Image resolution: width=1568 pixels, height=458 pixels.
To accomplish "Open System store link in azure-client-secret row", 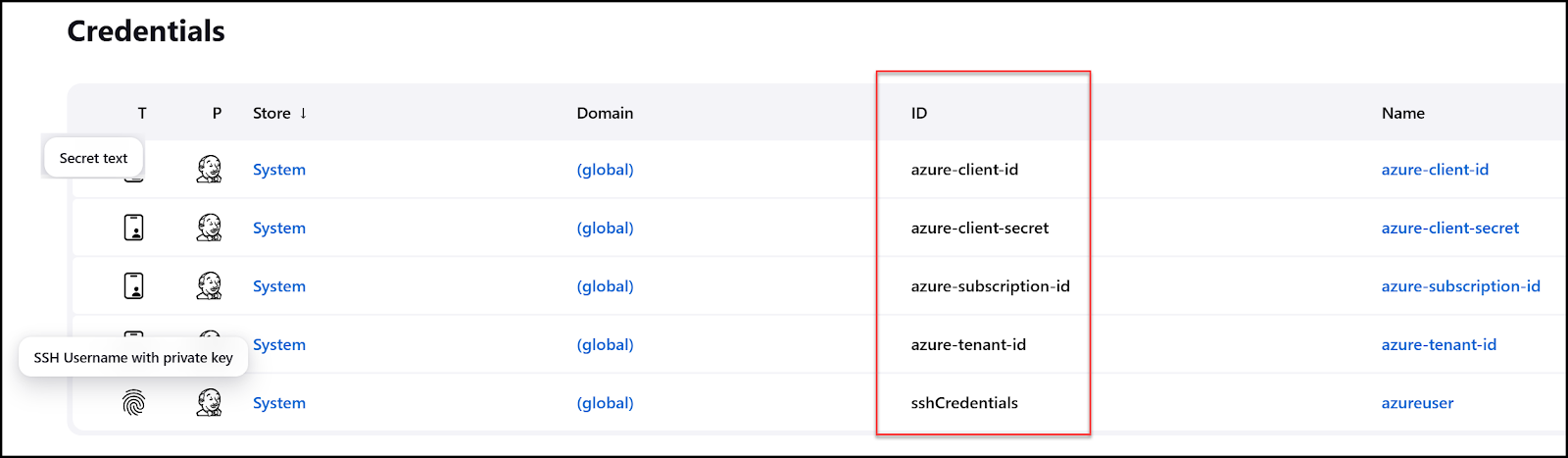I will coord(279,228).
